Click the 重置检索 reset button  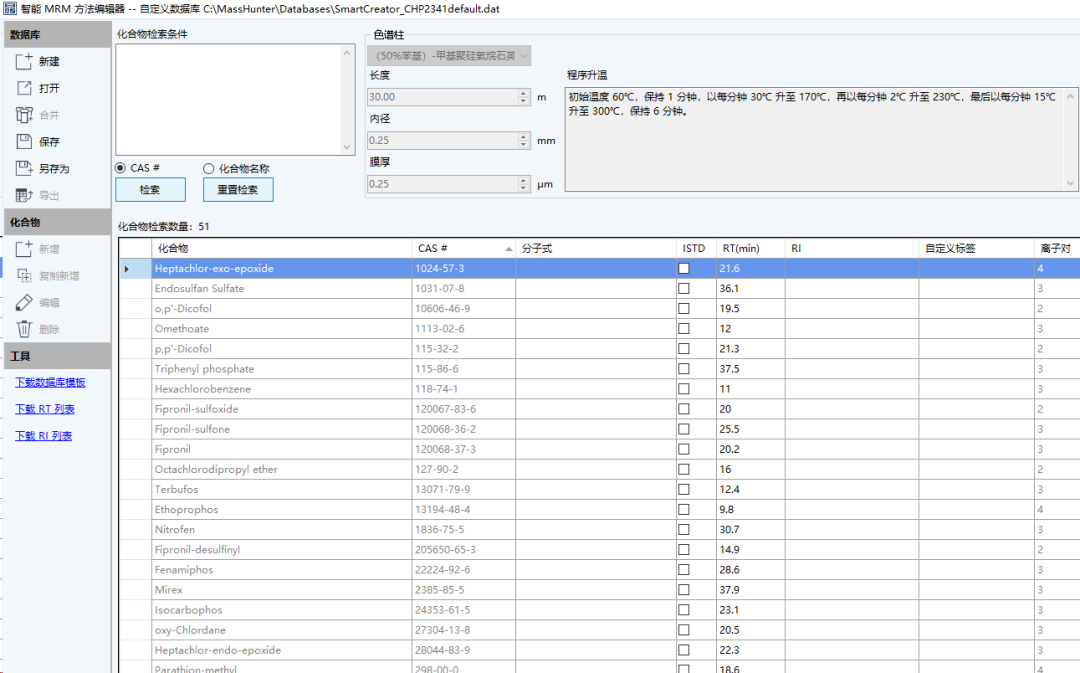tap(238, 189)
